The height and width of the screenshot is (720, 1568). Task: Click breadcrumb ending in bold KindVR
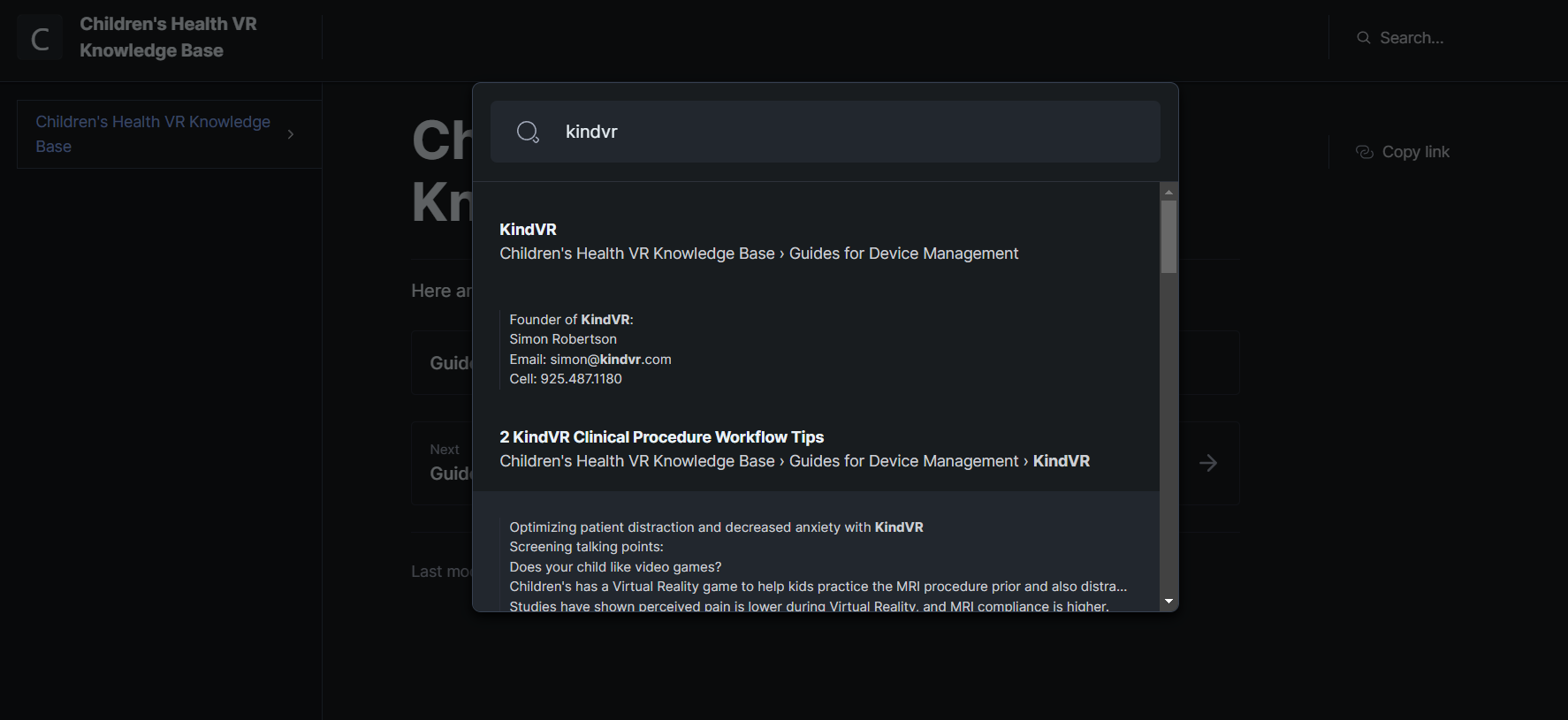[x=795, y=461]
